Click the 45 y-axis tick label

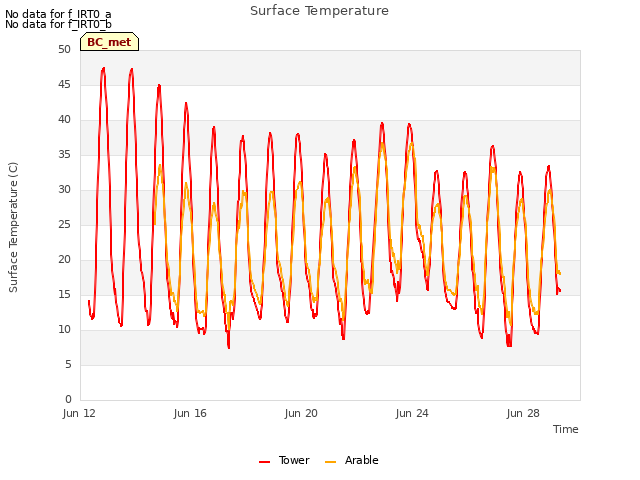(64, 84)
